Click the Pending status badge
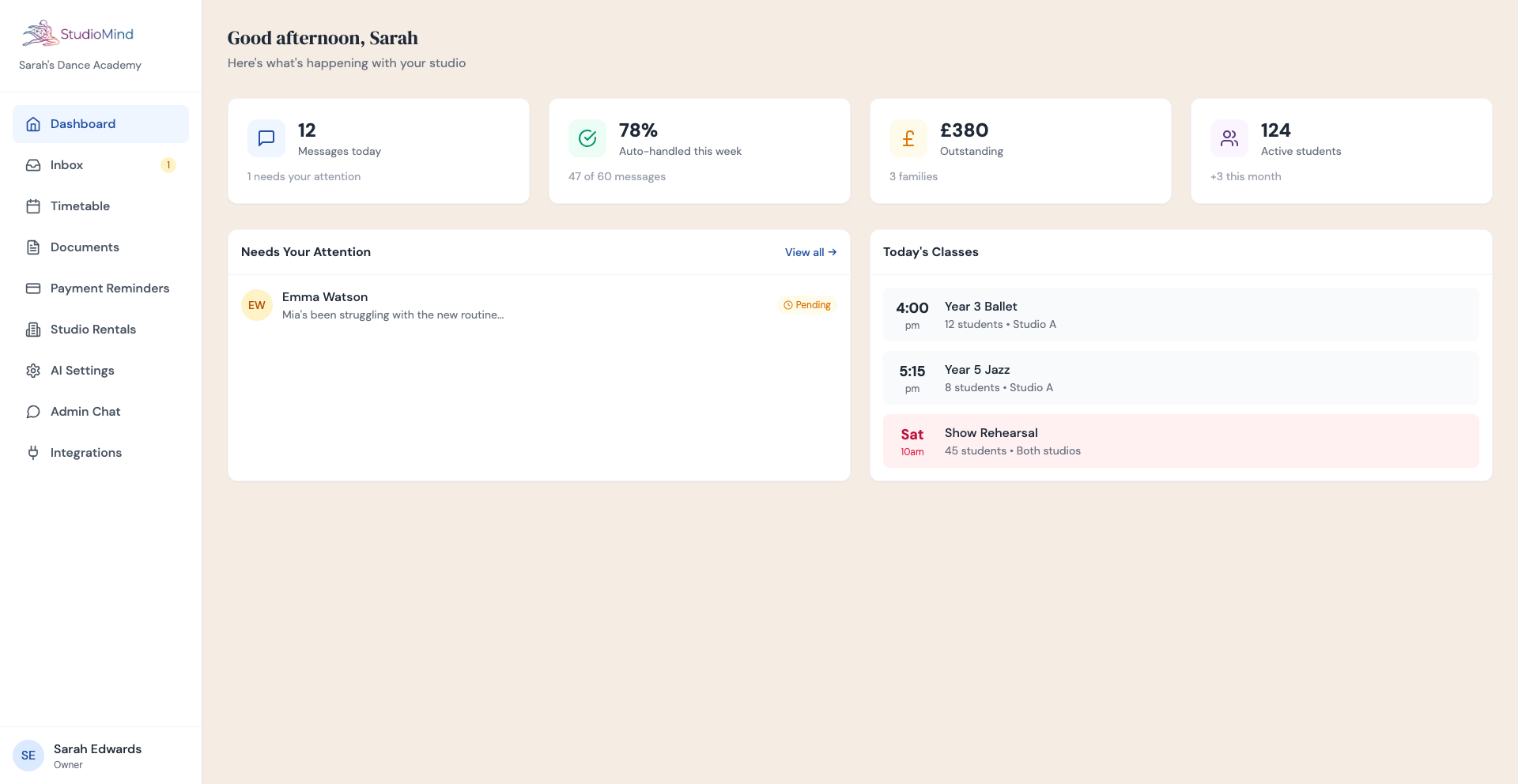This screenshot has height=784, width=1518. point(806,304)
